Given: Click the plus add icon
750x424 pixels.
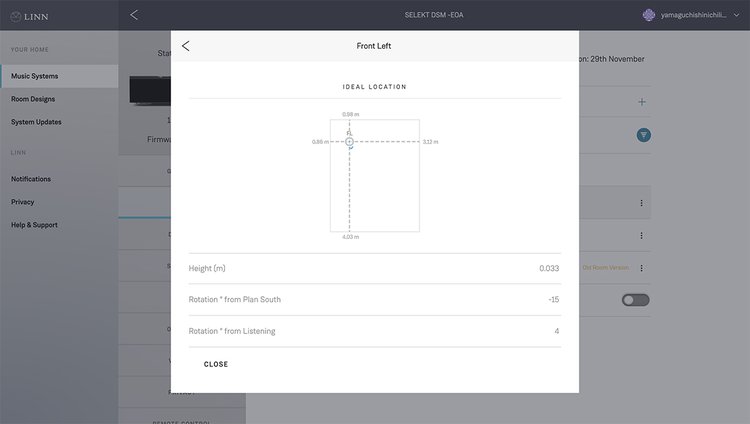Looking at the screenshot, I should [x=642, y=102].
